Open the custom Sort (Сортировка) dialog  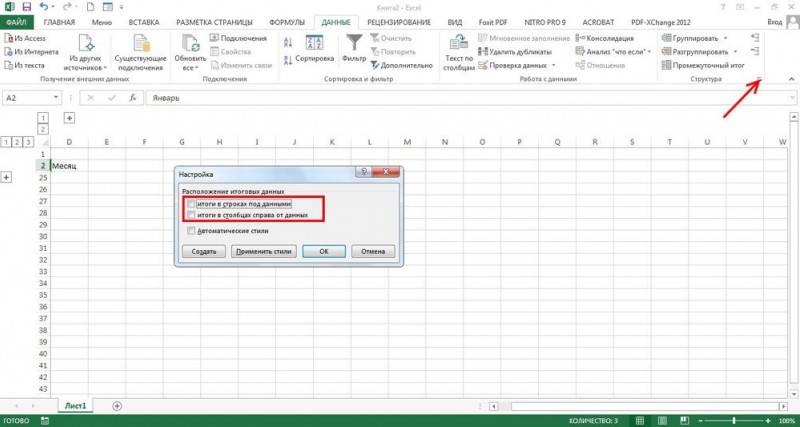pos(314,50)
